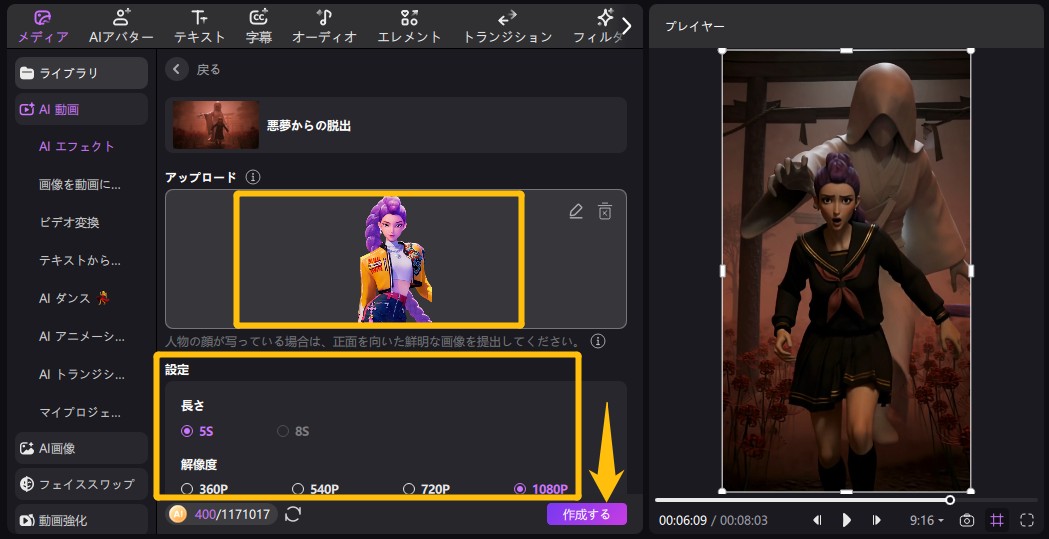Viewport: 1049px width, 539px height.
Task: Select the 5S length option
Action: [x=187, y=431]
